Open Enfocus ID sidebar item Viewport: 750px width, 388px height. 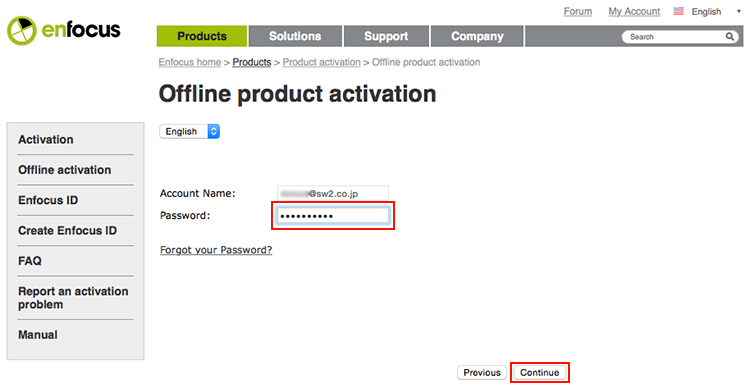point(48,200)
